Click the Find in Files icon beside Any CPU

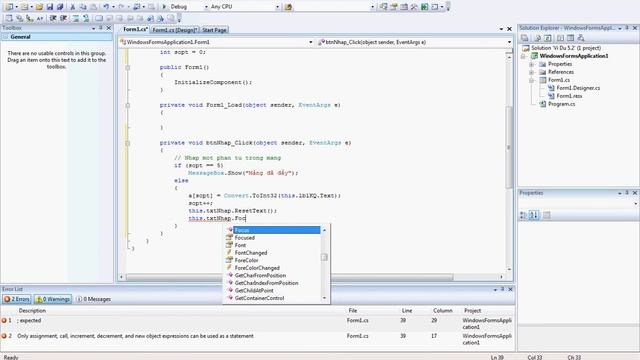click(x=288, y=7)
